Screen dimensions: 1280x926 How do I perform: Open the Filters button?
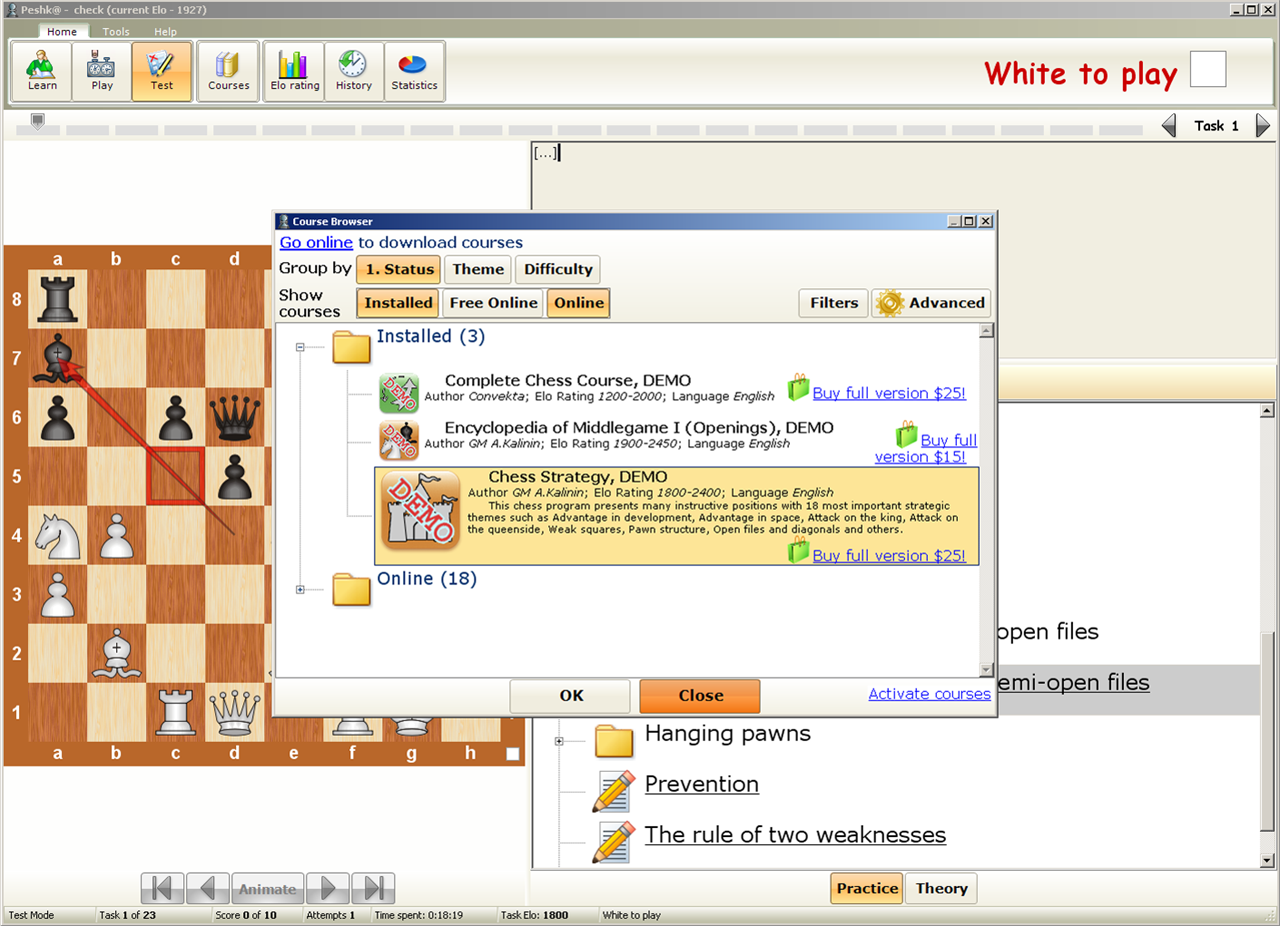tap(834, 303)
